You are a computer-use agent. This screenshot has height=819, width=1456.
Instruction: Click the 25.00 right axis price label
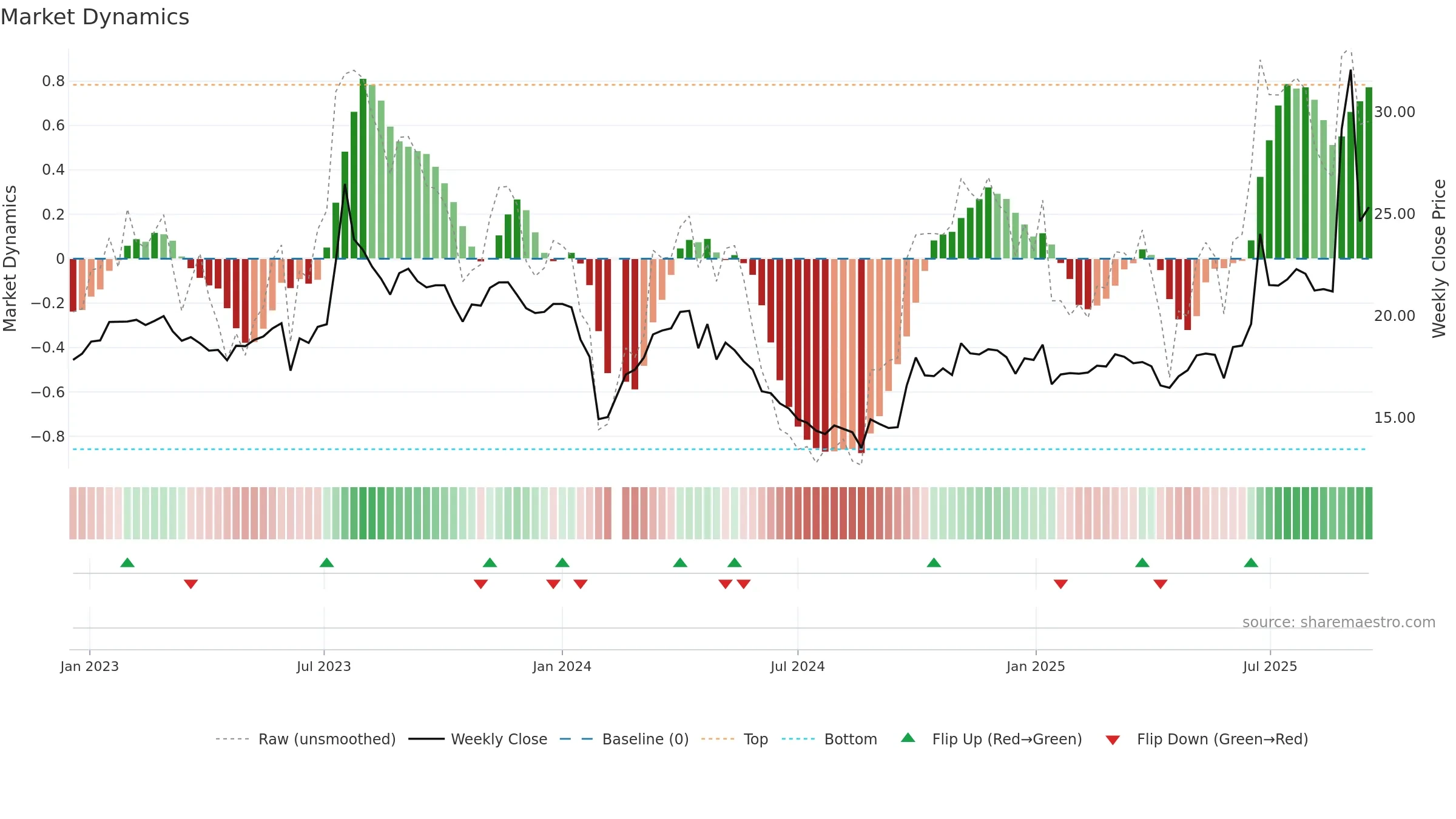[1395, 214]
